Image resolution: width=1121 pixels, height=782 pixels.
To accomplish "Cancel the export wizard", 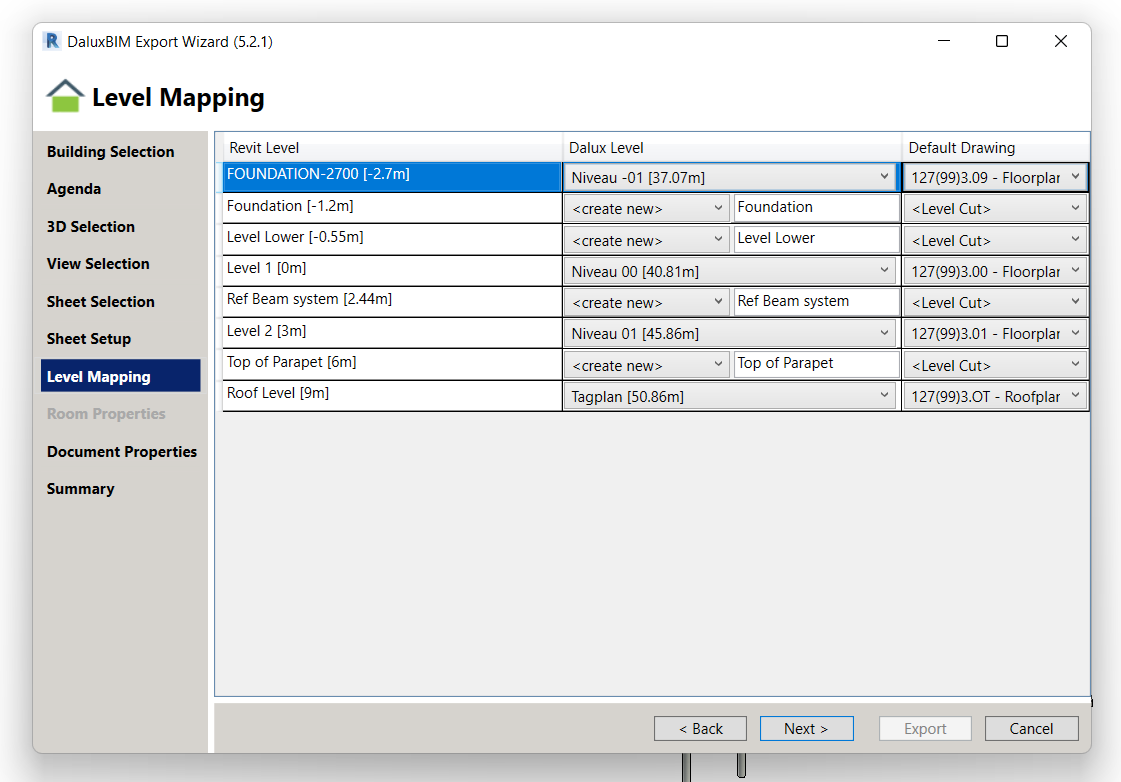I will [x=1031, y=729].
